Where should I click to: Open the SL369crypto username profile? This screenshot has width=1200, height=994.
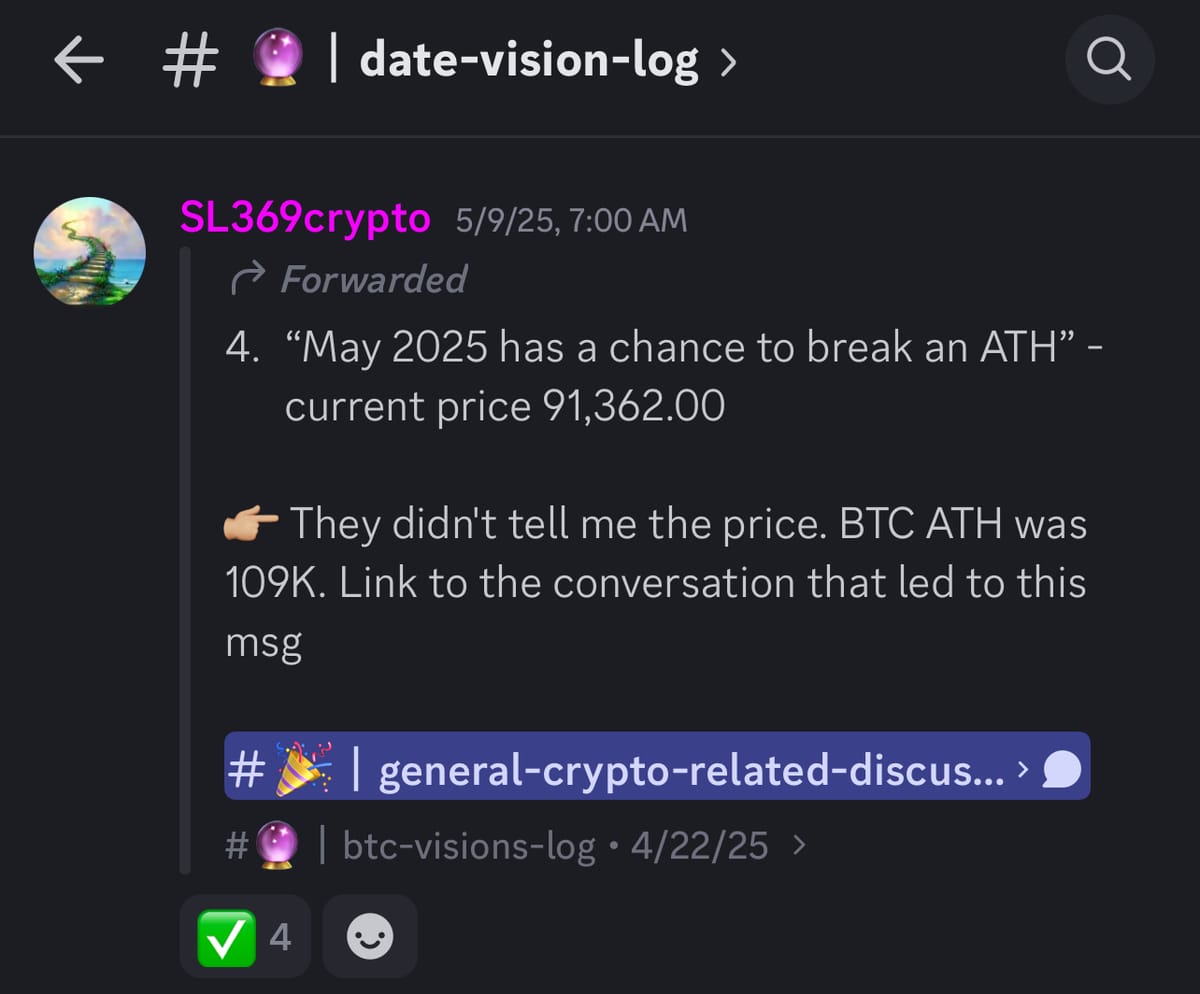click(x=306, y=218)
